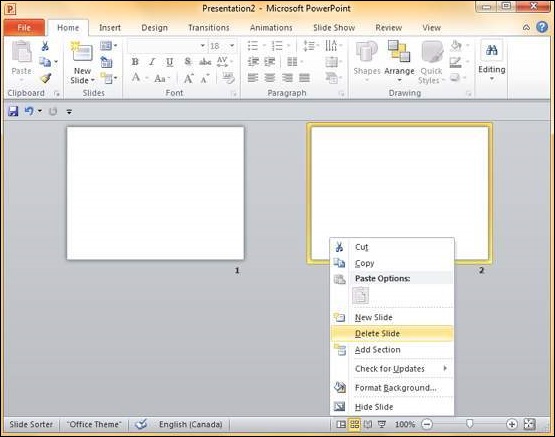Click the Redo icon in Quick Access toolbar
The width and height of the screenshot is (555, 437).
tap(53, 111)
